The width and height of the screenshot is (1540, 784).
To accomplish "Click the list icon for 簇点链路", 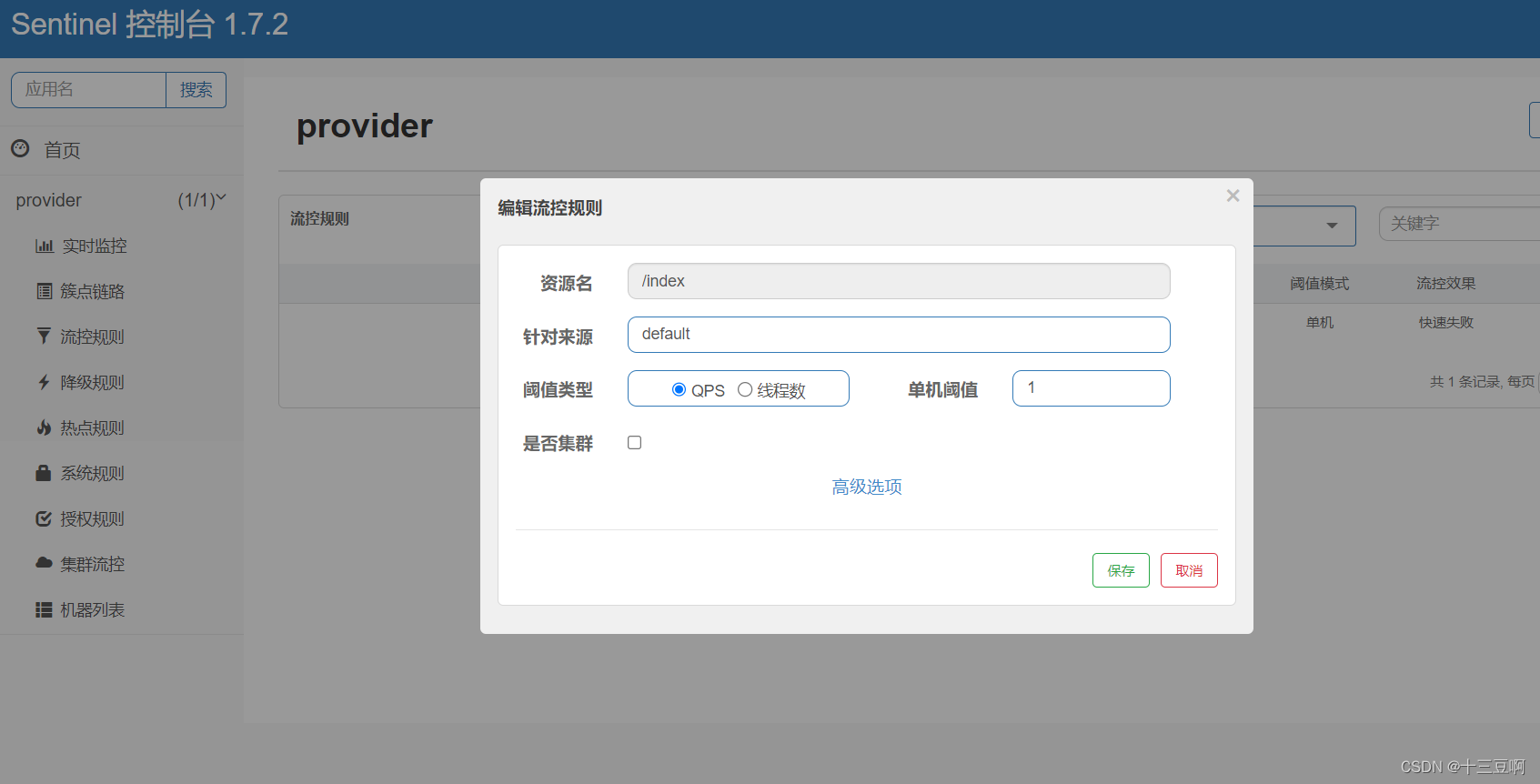I will coord(44,291).
